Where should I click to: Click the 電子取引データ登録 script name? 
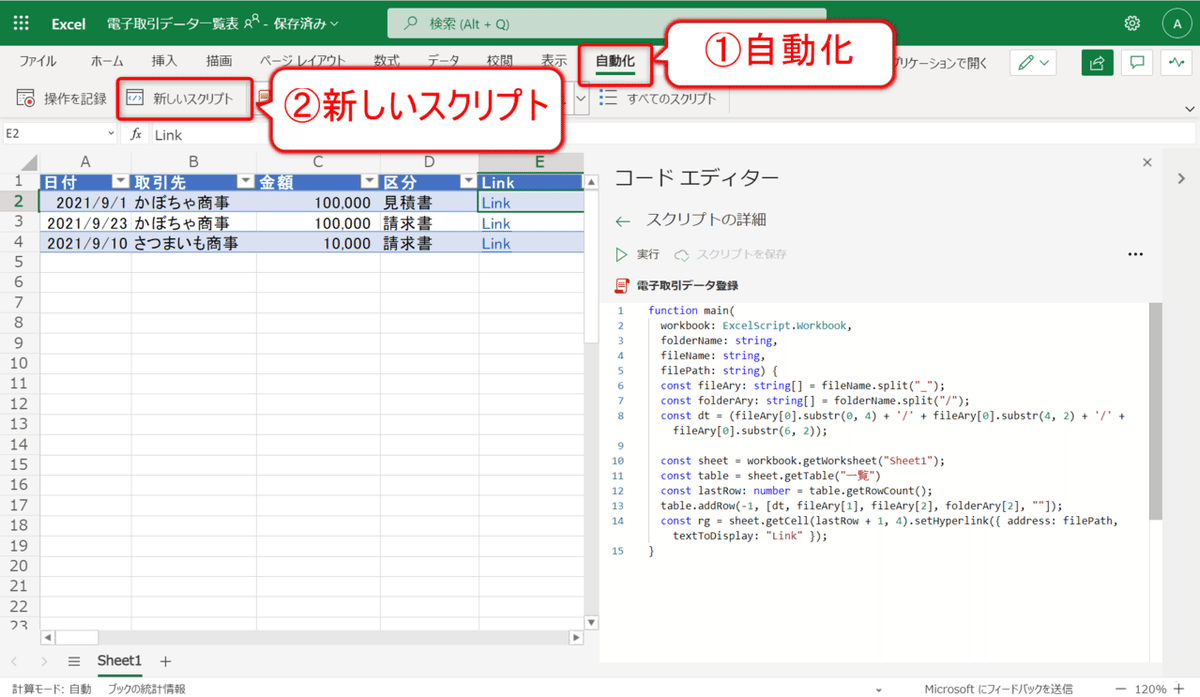click(x=687, y=286)
